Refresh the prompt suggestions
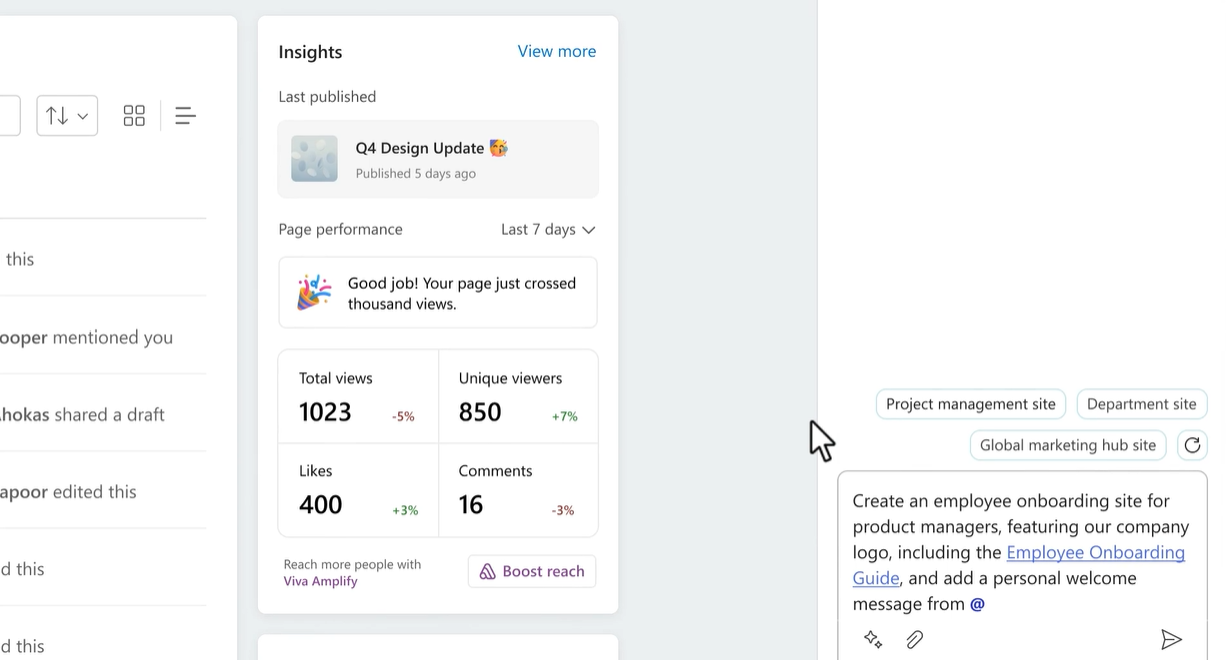The image size is (1226, 660). click(1192, 445)
